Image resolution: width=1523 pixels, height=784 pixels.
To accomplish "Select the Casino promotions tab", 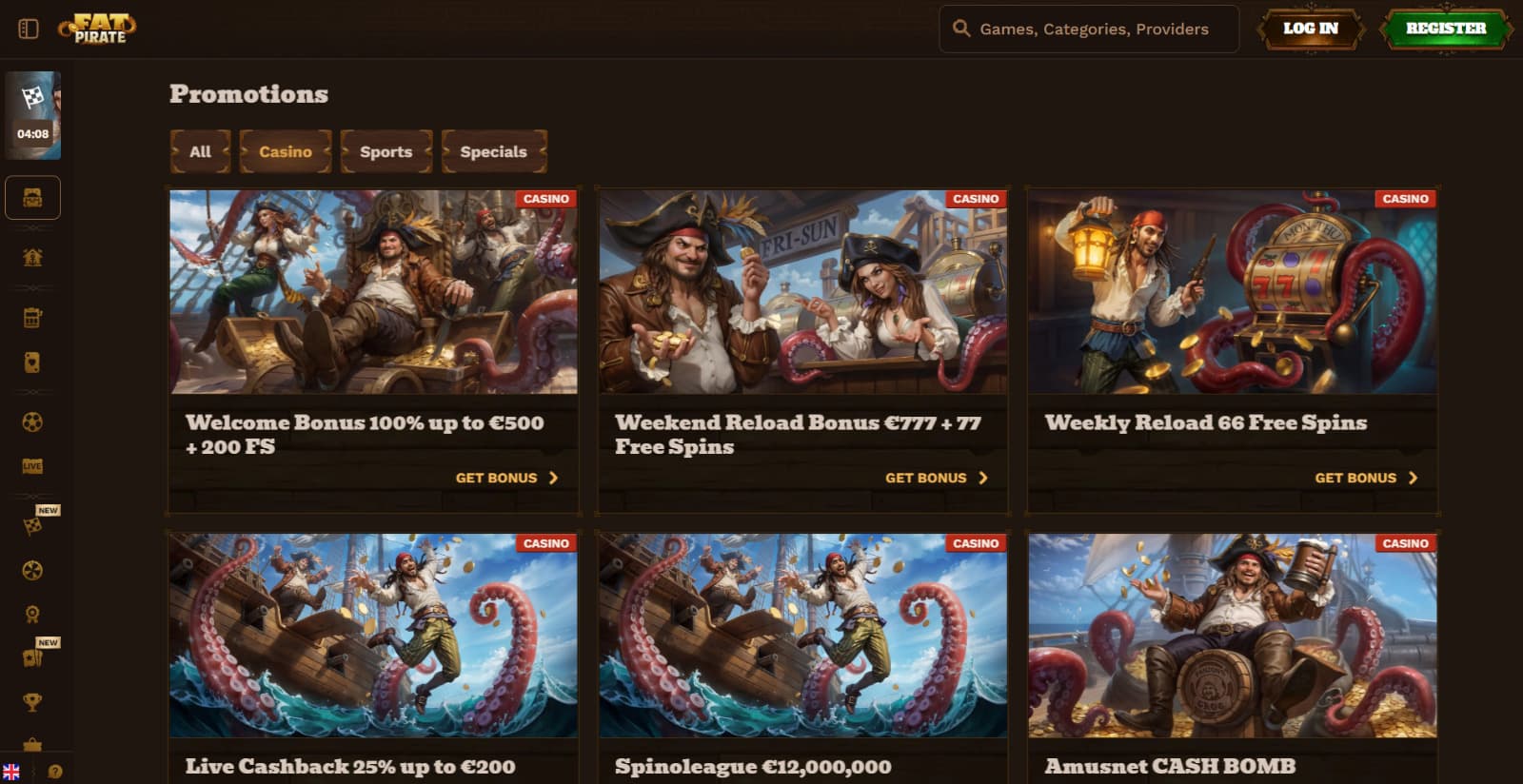I will click(x=286, y=151).
